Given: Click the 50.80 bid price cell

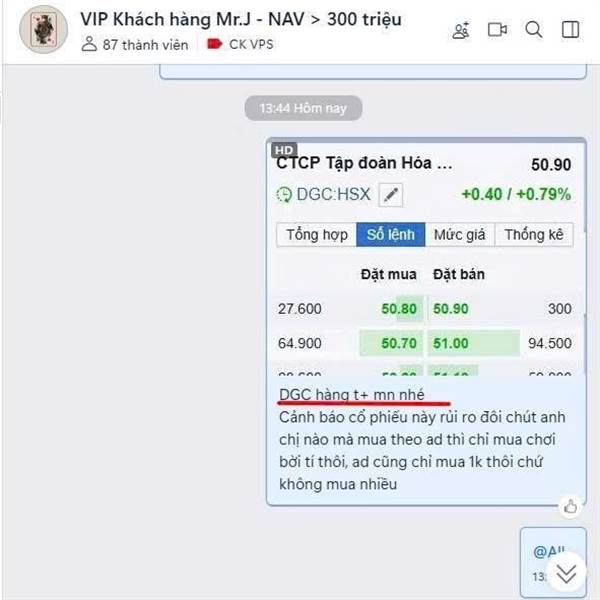Looking at the screenshot, I should 399,309.
